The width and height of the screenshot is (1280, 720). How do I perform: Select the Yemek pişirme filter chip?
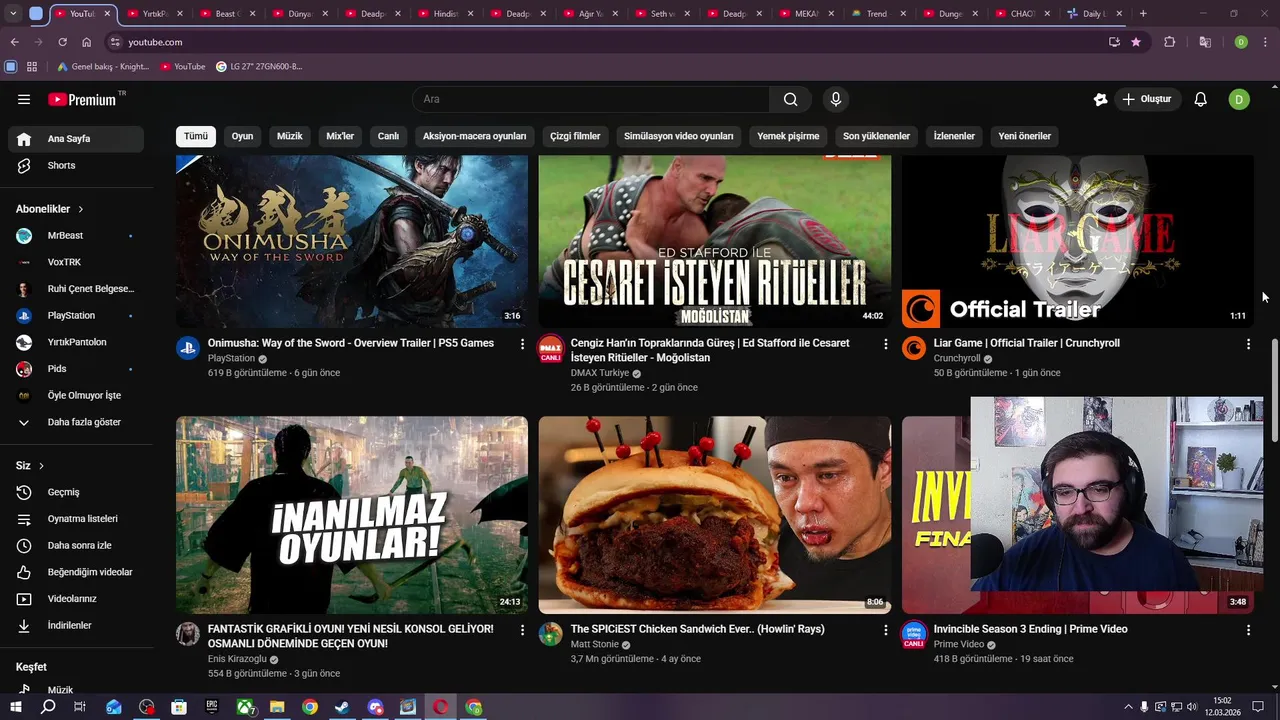(x=788, y=136)
